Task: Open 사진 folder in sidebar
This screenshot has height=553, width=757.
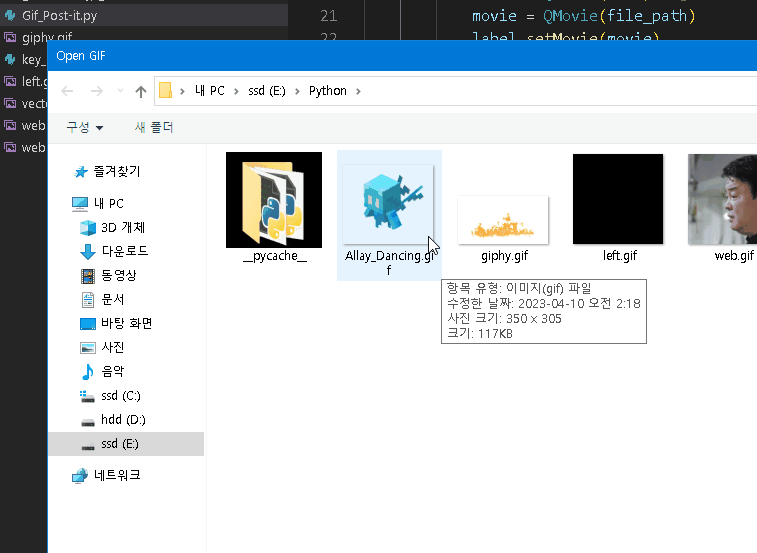Action: [102, 347]
